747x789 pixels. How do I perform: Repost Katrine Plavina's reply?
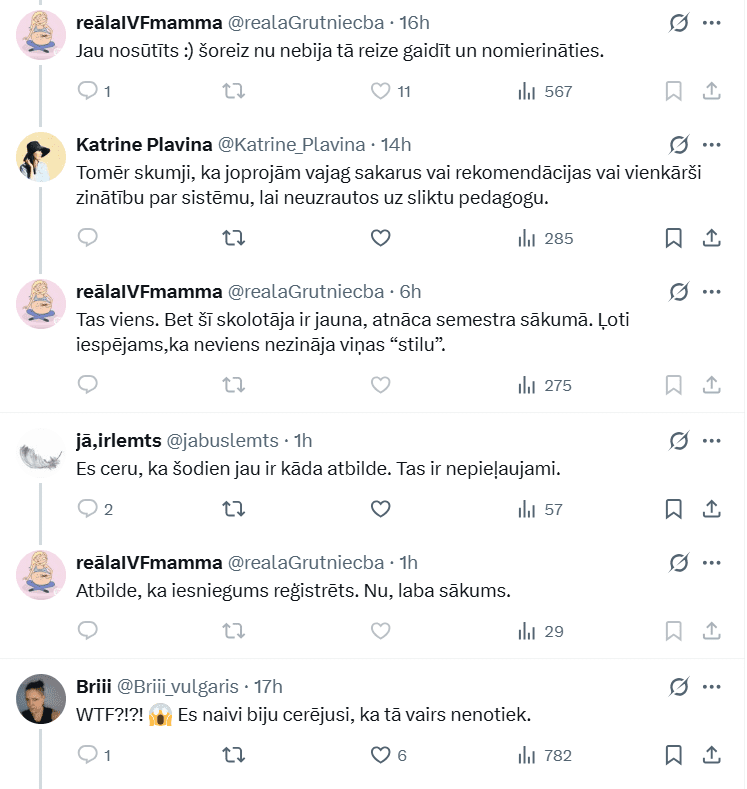[x=233, y=238]
